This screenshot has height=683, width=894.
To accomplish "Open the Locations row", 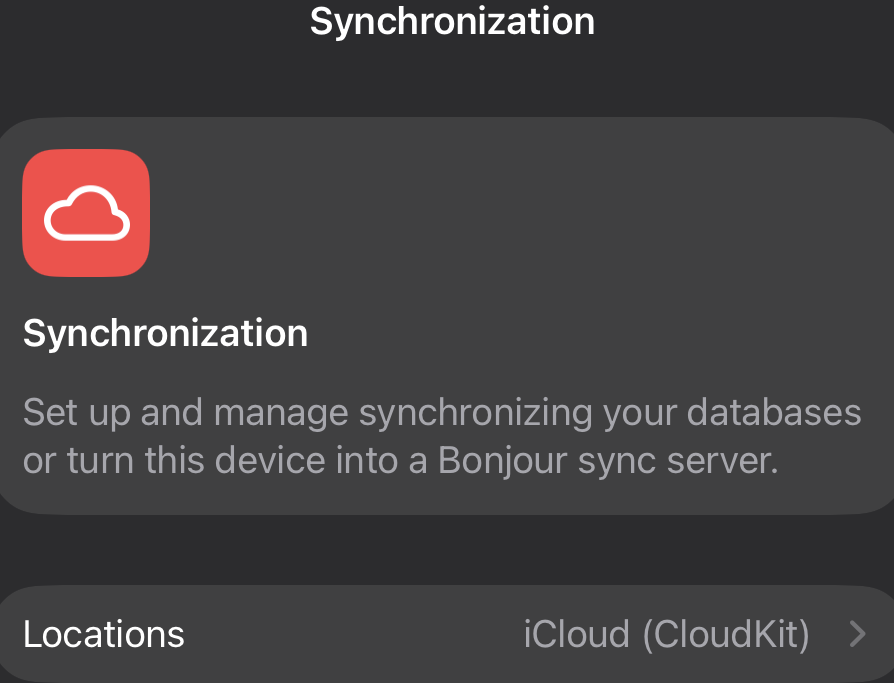I will pyautogui.click(x=447, y=634).
